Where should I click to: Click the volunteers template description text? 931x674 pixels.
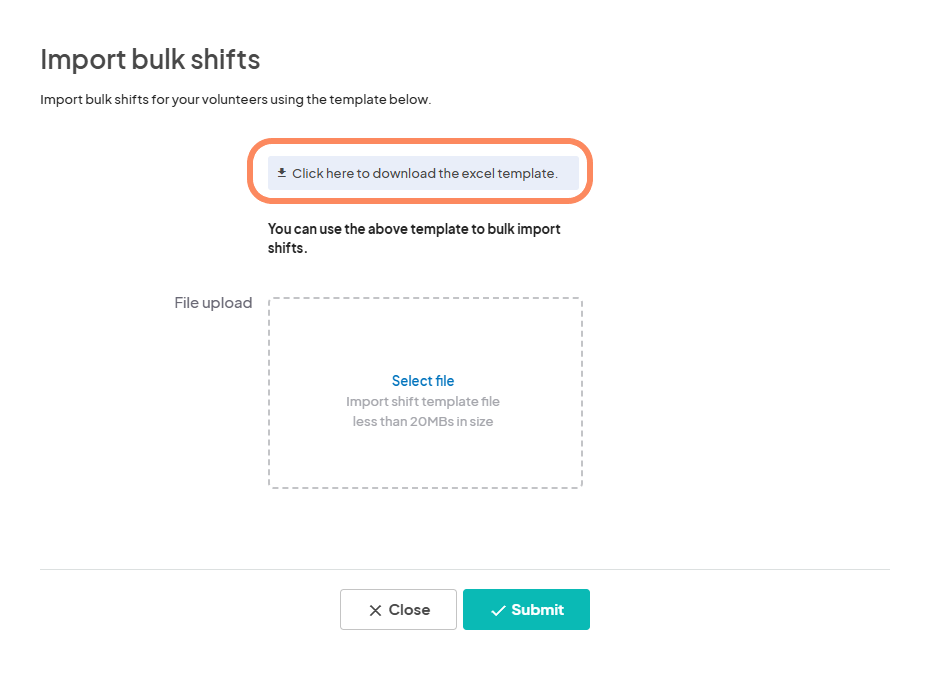(236, 100)
